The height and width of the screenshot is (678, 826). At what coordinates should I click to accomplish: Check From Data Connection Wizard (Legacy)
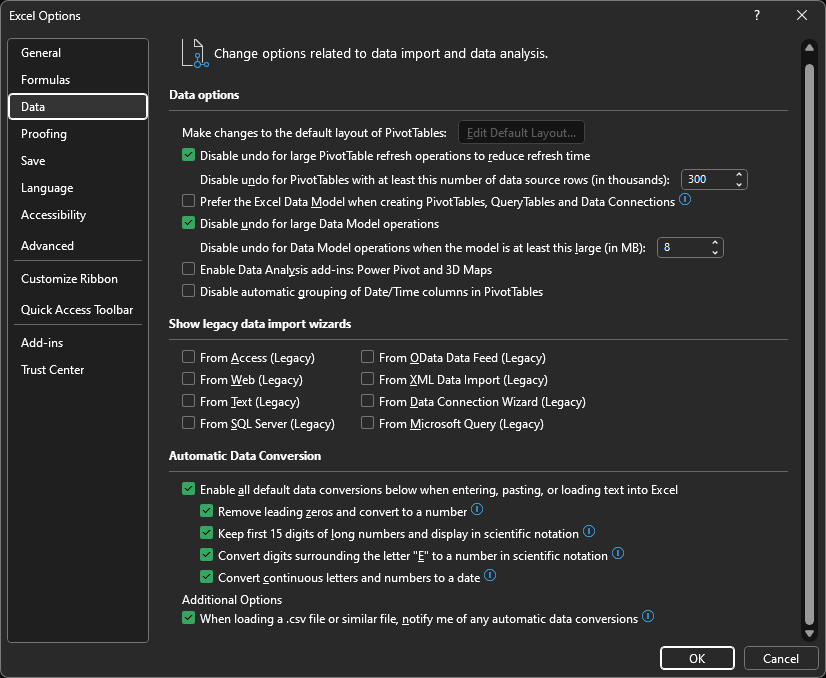pyautogui.click(x=368, y=401)
